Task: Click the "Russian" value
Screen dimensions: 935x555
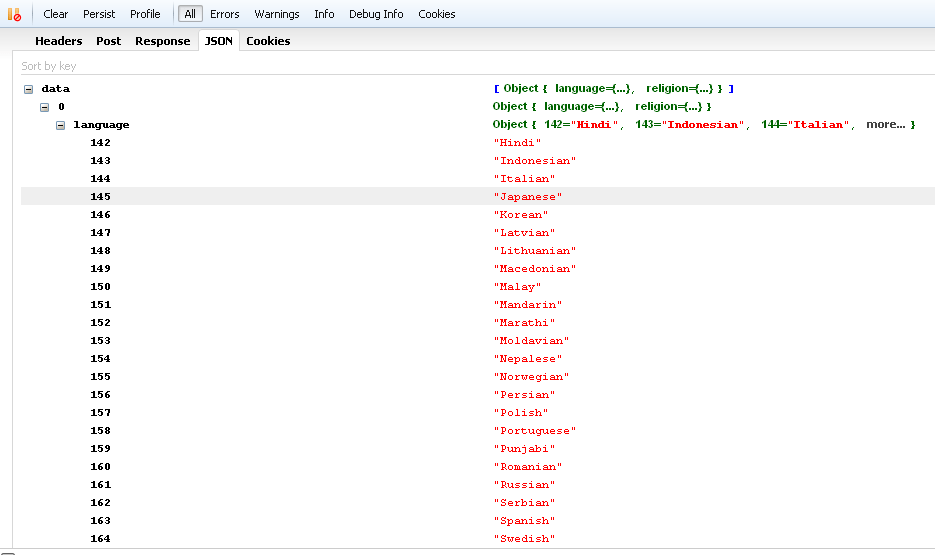Action: tap(524, 485)
